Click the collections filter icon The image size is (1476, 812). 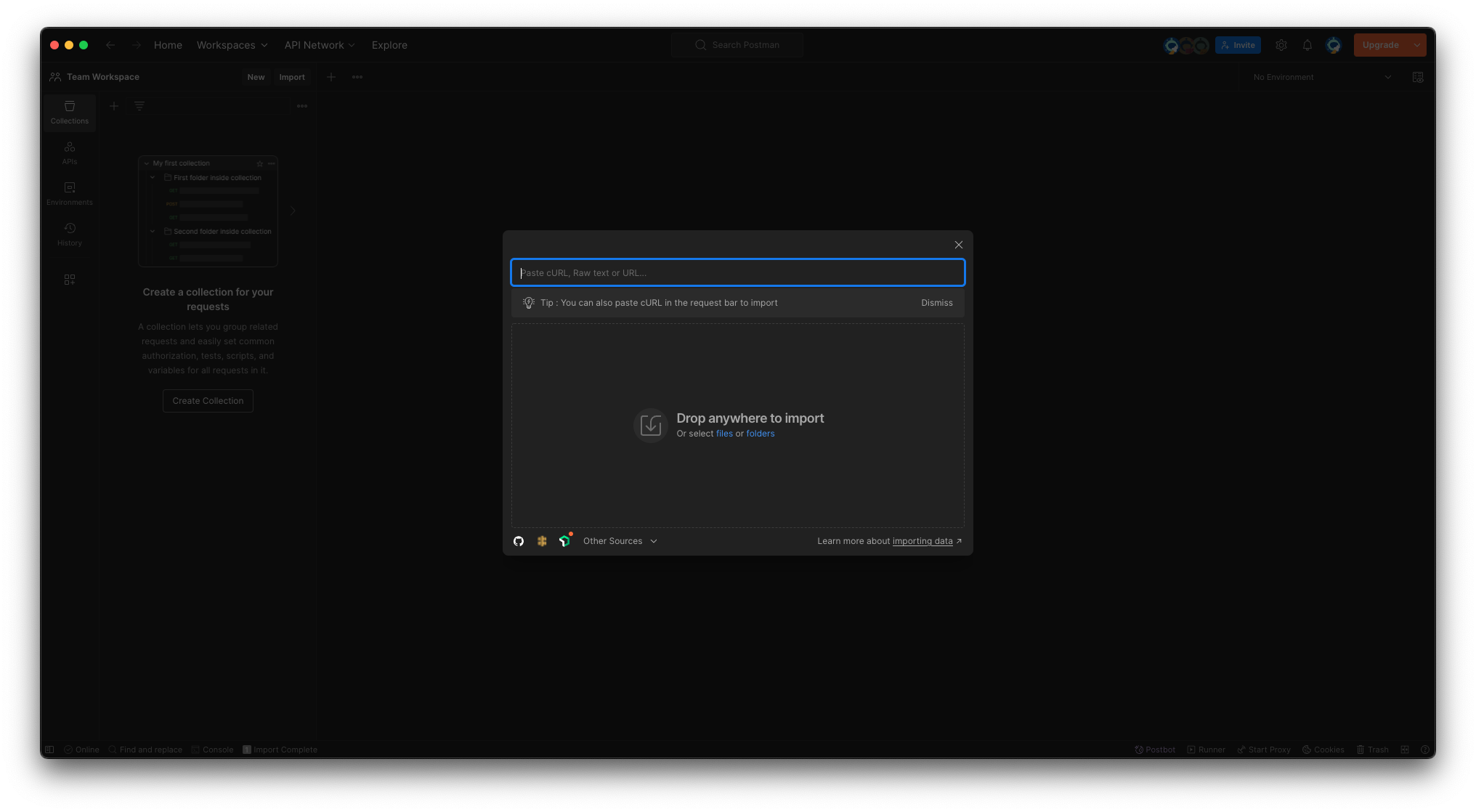tap(139, 106)
